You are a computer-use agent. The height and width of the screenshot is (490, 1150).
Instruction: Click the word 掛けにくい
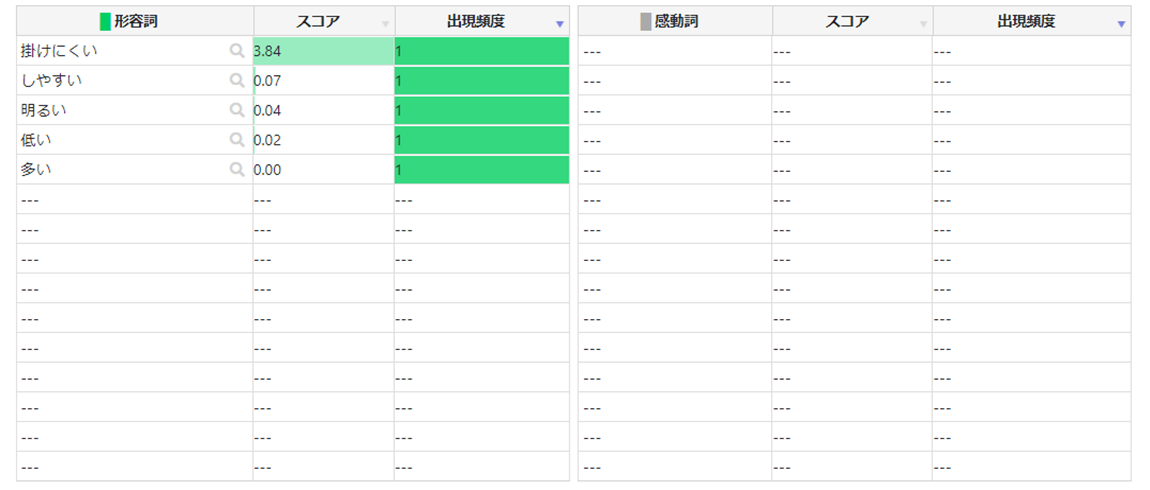click(x=60, y=50)
